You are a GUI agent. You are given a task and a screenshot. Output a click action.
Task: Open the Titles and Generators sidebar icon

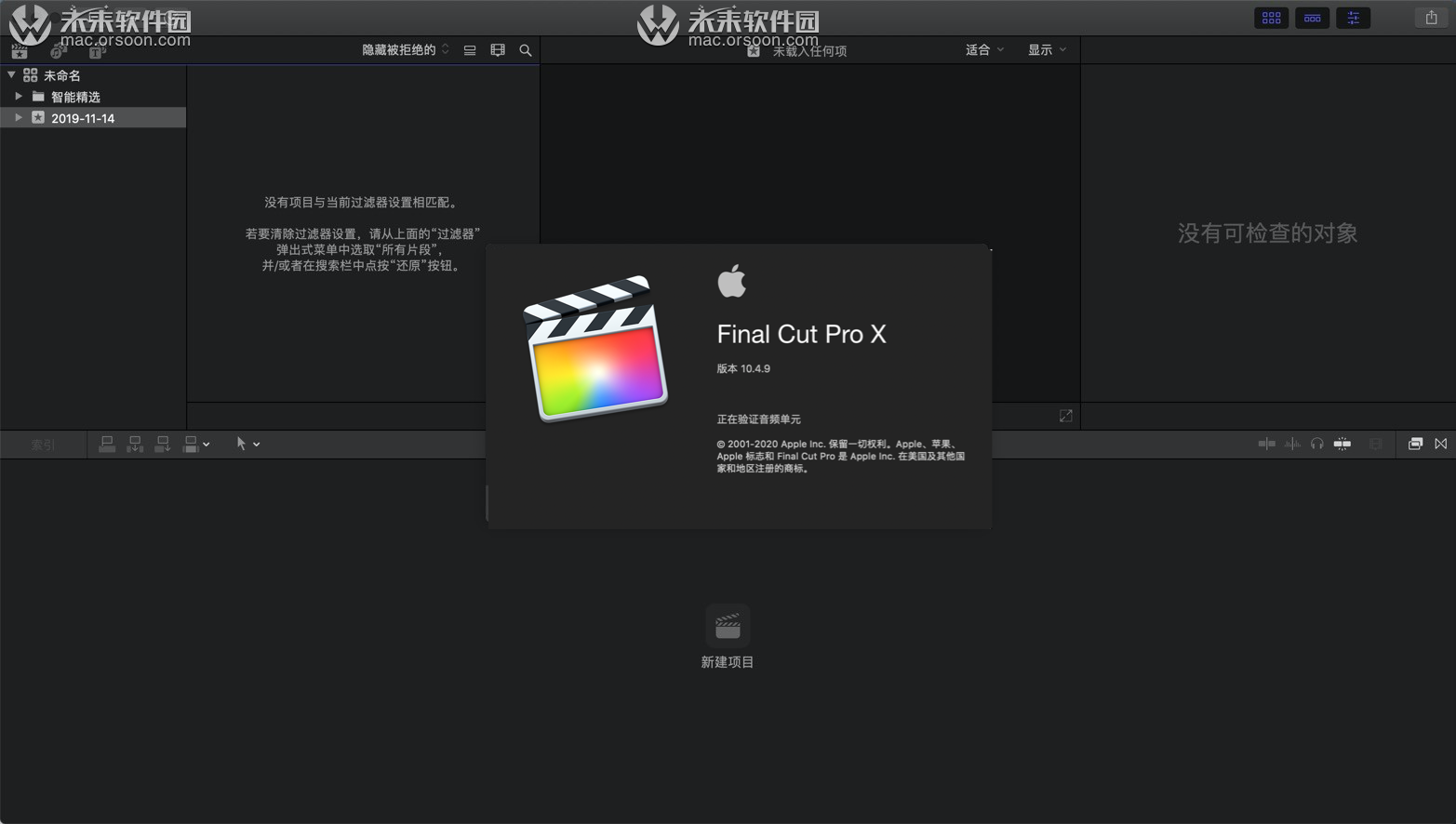point(97,52)
